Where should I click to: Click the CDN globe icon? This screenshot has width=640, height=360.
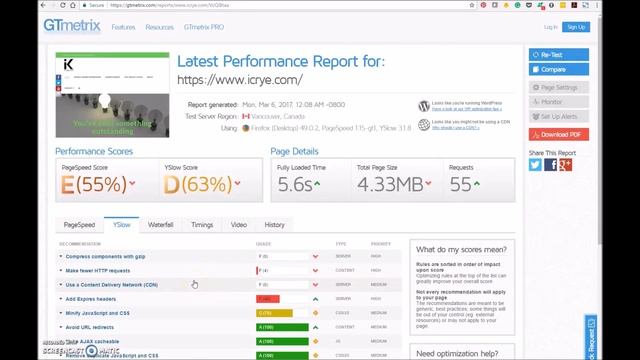[x=424, y=124]
